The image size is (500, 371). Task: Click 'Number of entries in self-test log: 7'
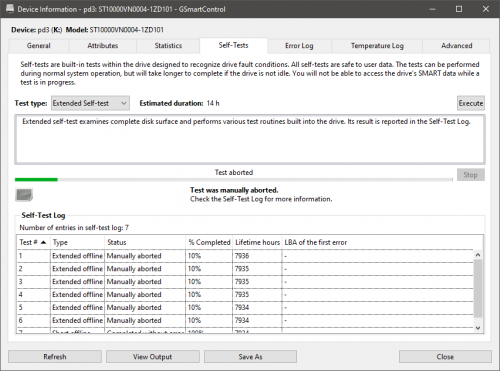(74, 228)
